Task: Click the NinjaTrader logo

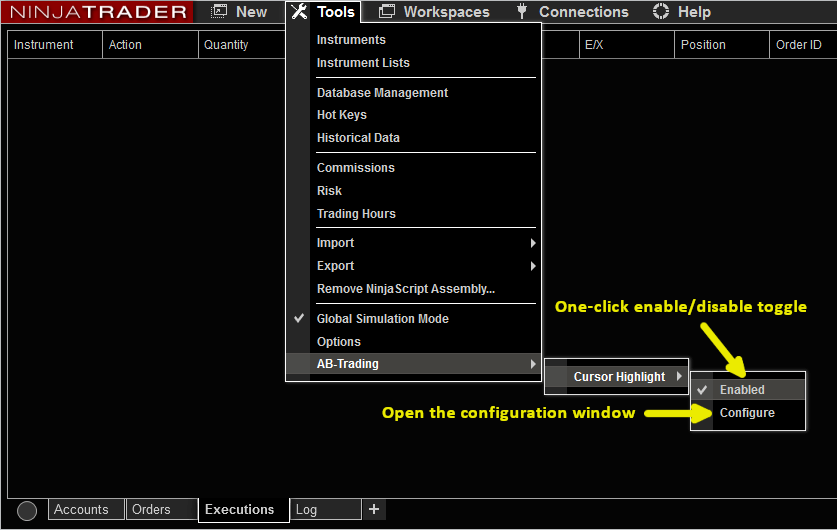Action: tap(98, 12)
